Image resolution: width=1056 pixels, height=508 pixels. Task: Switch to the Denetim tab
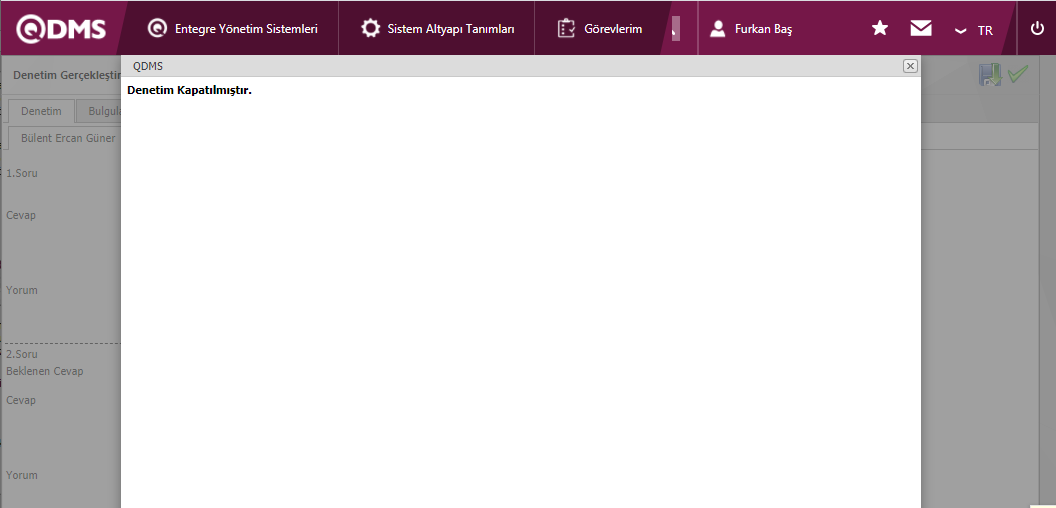click(x=41, y=111)
